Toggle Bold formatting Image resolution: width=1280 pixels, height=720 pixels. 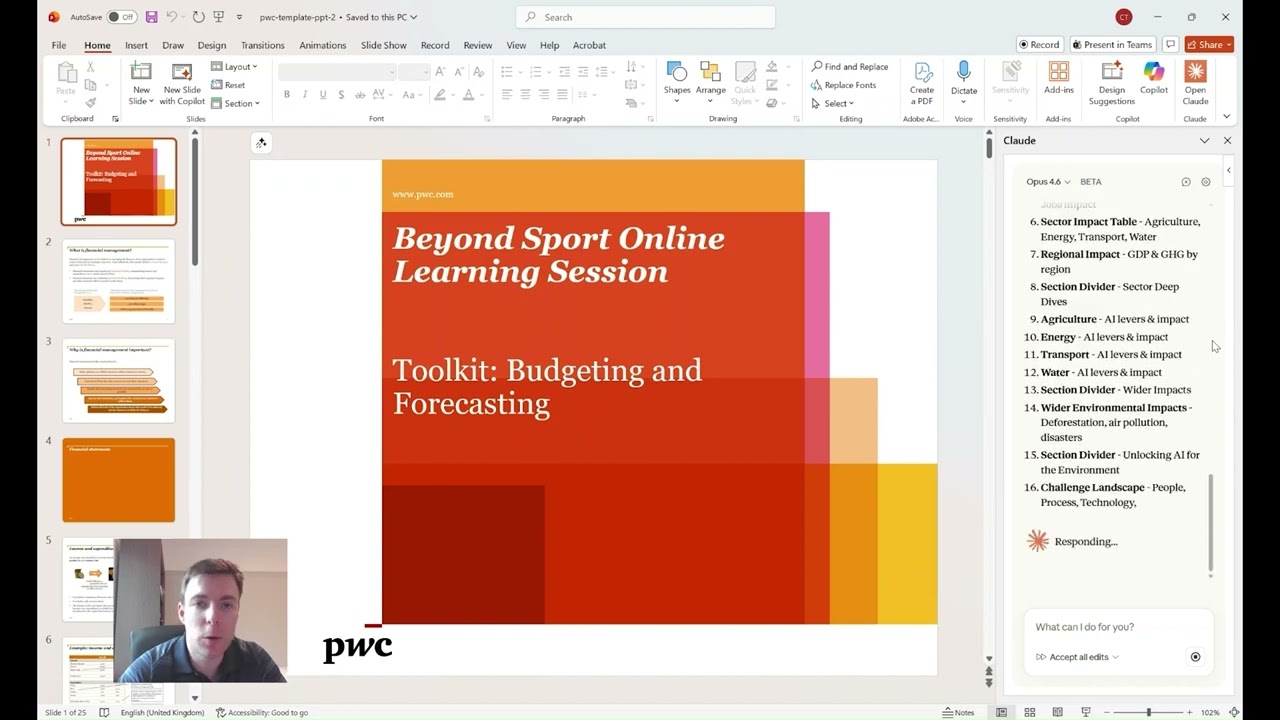pos(287,95)
